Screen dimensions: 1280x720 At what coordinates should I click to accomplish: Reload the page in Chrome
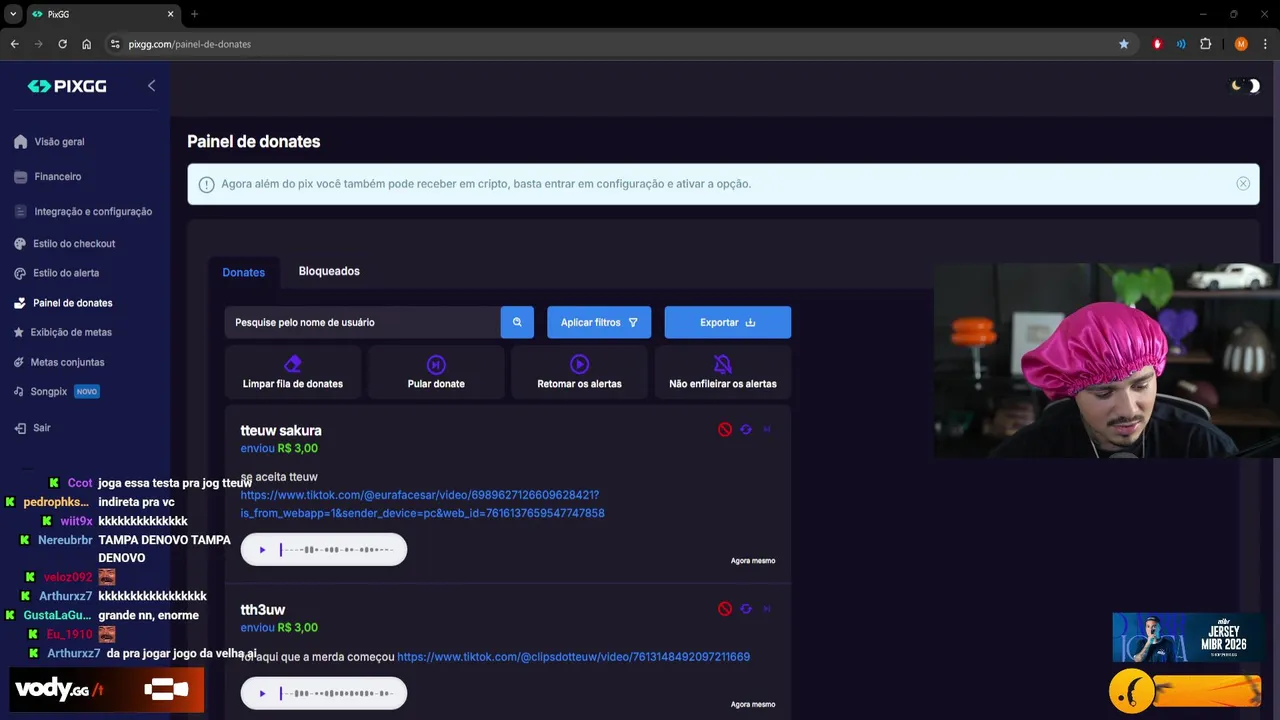click(62, 44)
